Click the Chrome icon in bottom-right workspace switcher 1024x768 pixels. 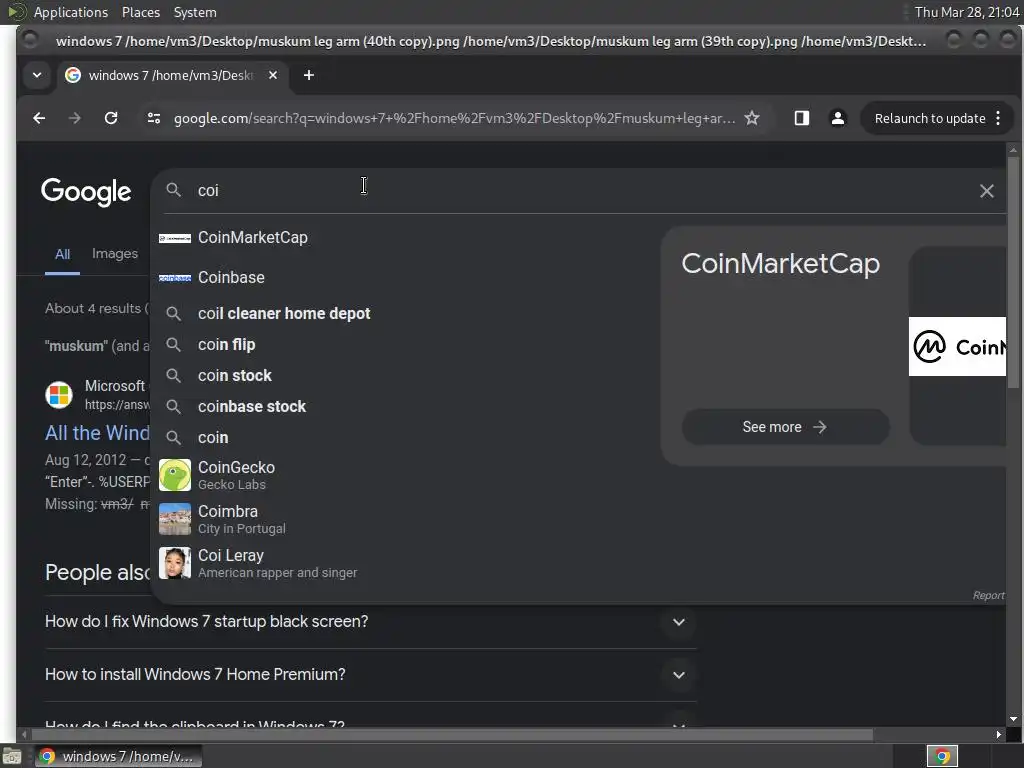coord(942,756)
